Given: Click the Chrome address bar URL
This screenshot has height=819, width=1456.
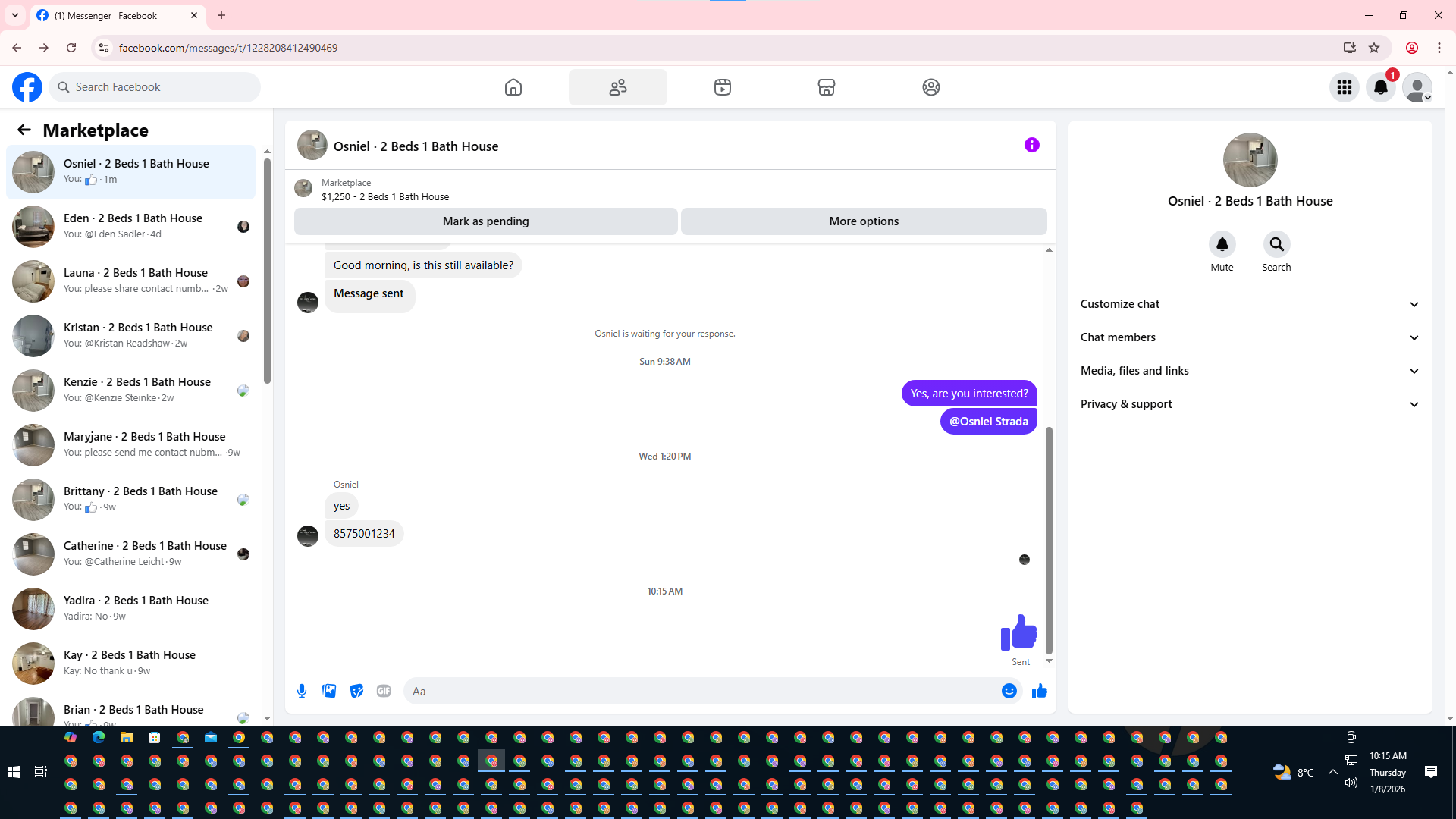Looking at the screenshot, I should tap(228, 48).
